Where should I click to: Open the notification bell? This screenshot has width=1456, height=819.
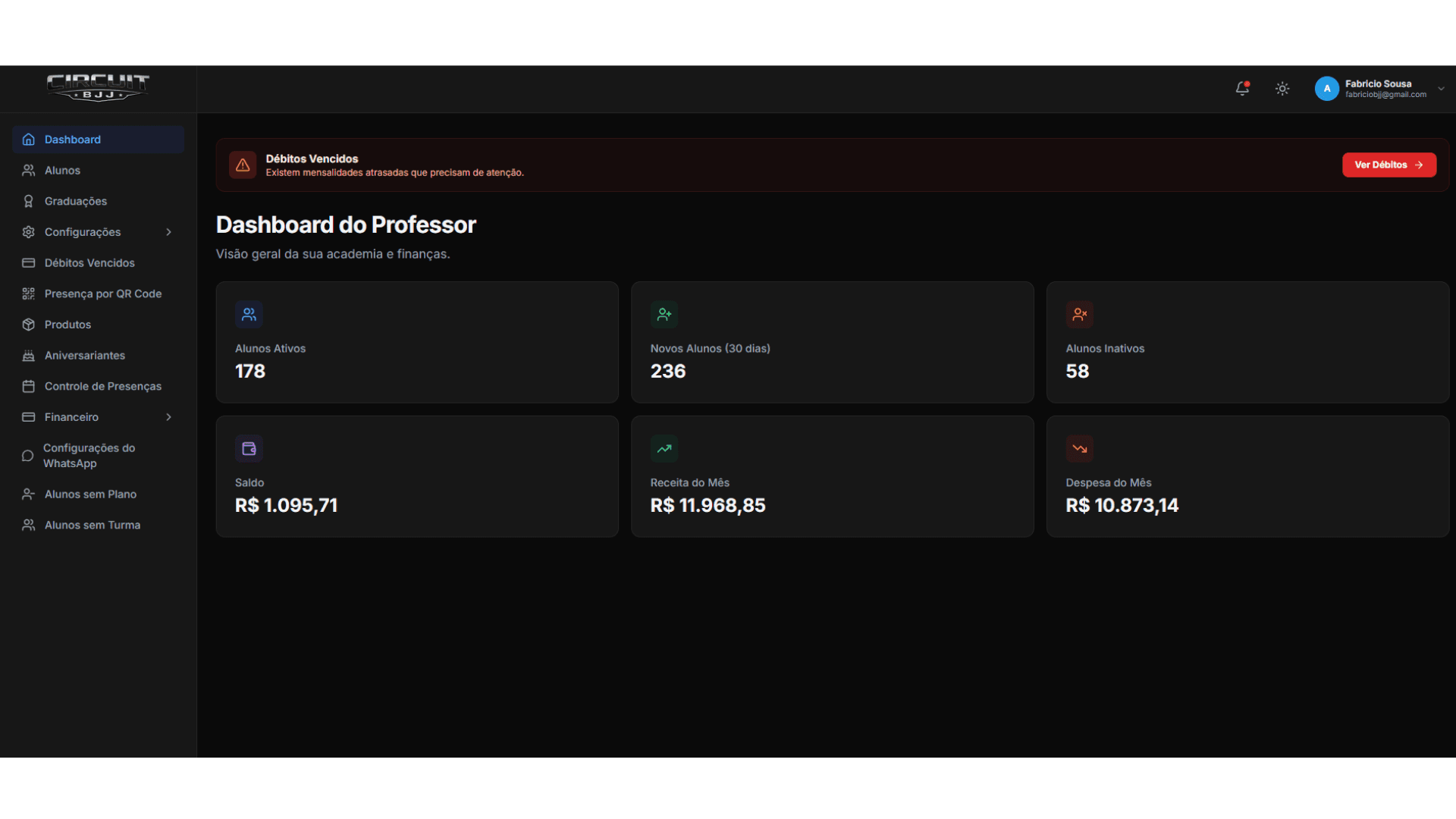pos(1242,89)
